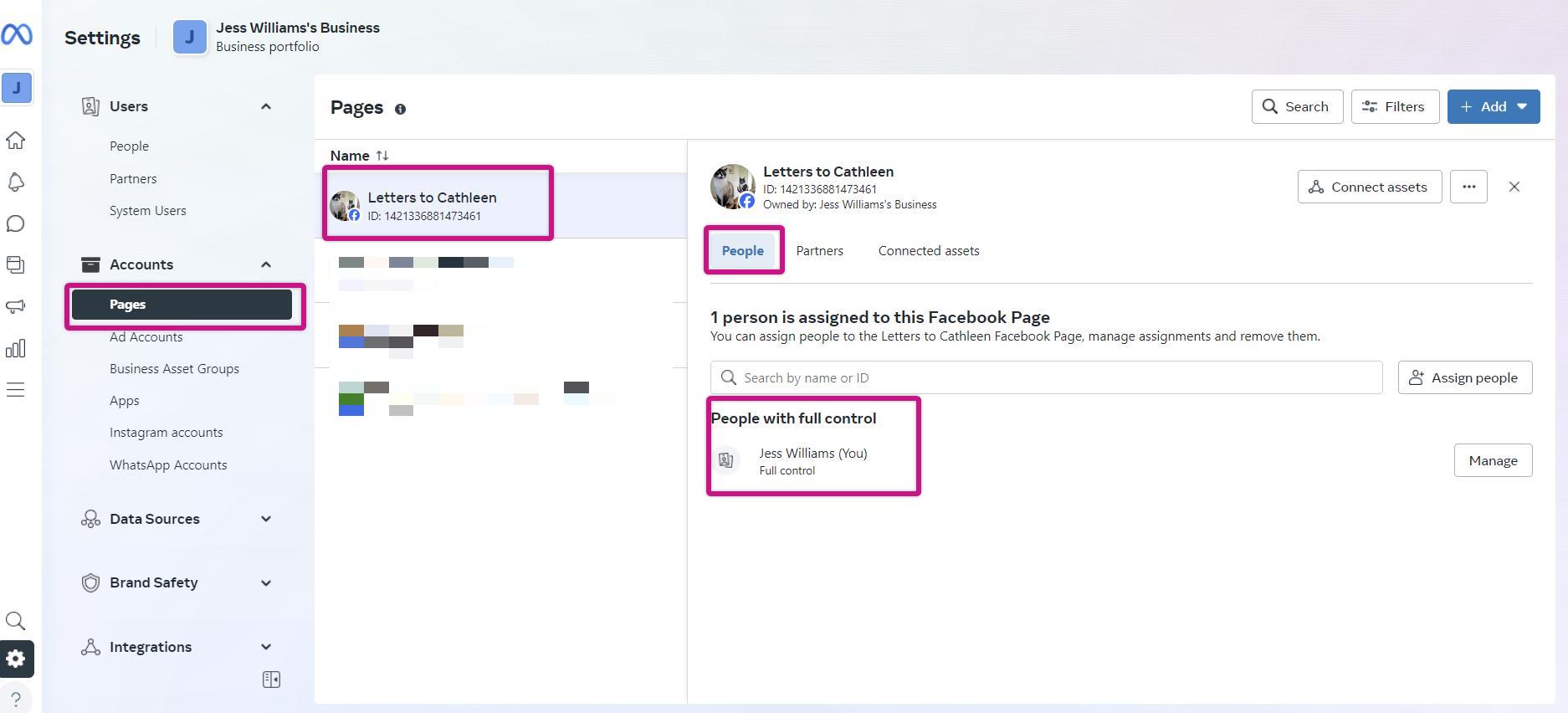Open the Insights bar chart icon
This screenshot has height=713, width=1568.
(16, 348)
